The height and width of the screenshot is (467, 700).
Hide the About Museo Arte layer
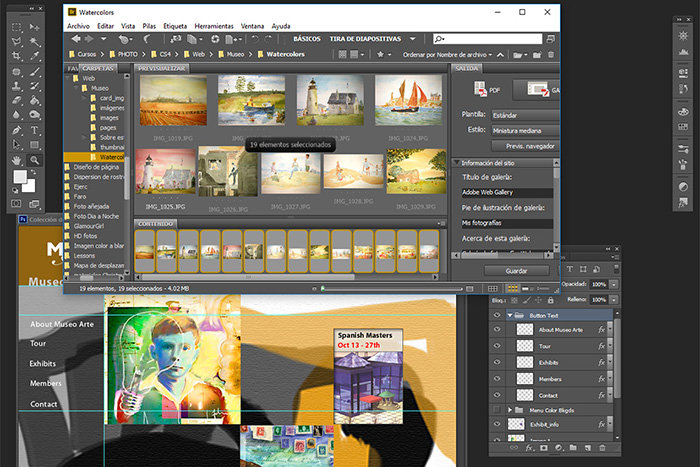coord(497,329)
